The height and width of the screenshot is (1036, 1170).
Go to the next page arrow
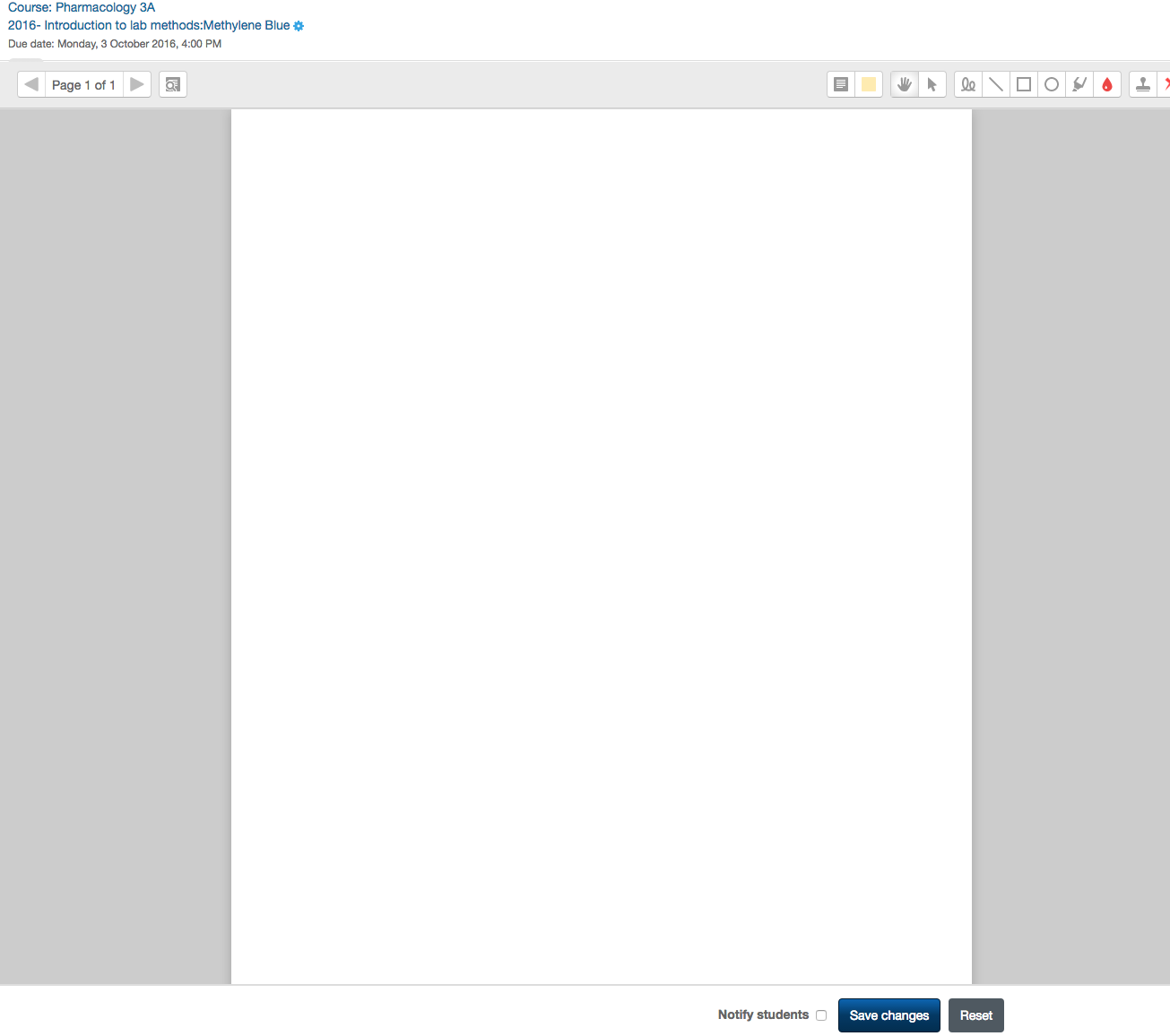pos(137,84)
